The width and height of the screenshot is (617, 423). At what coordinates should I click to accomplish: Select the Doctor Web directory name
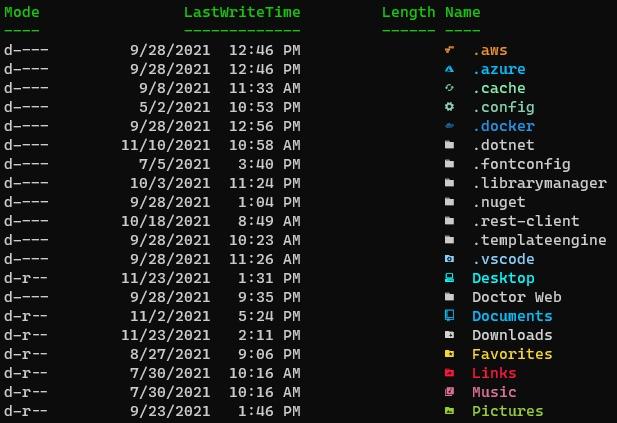coord(517,297)
